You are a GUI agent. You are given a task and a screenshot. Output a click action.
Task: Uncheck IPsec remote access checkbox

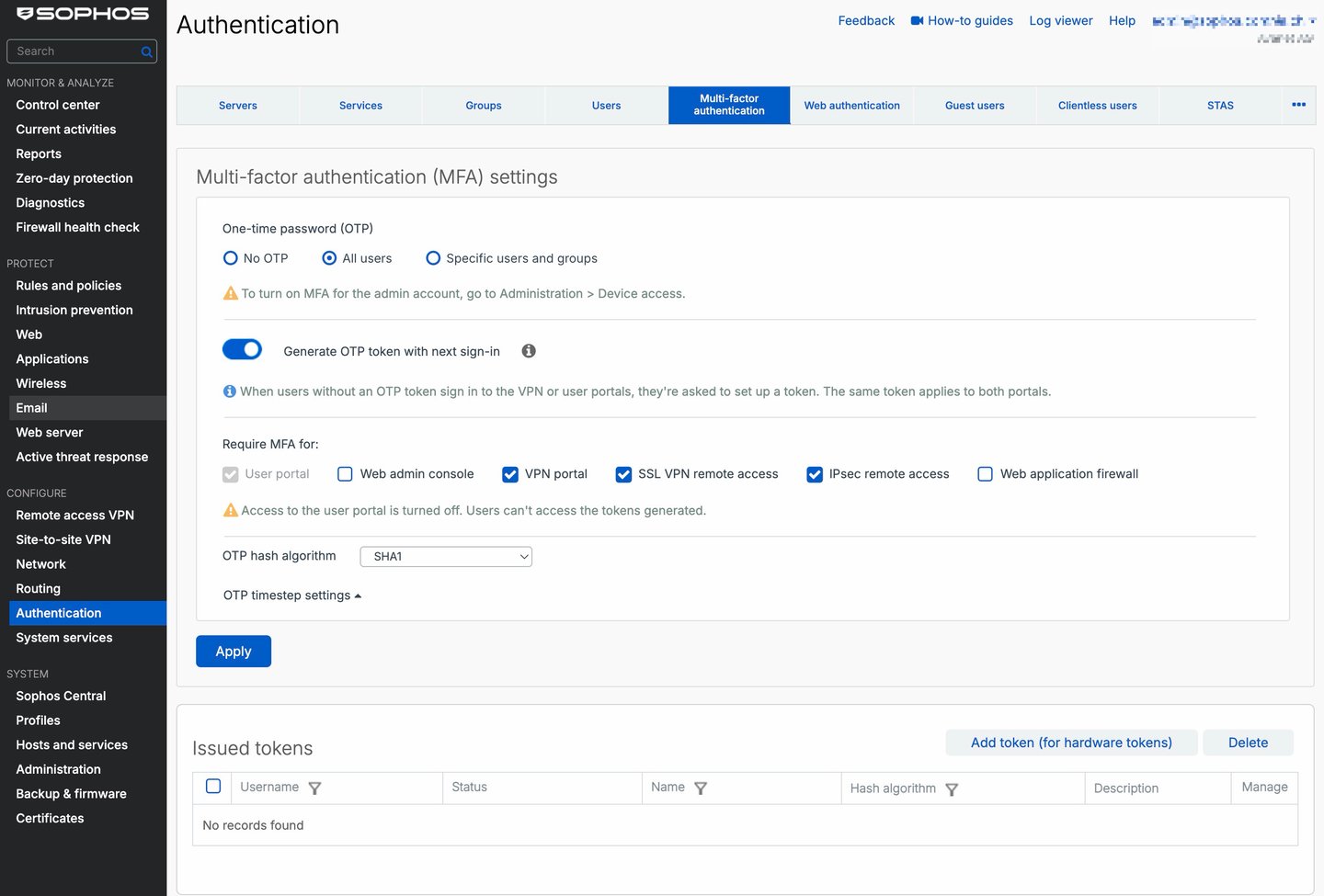815,474
